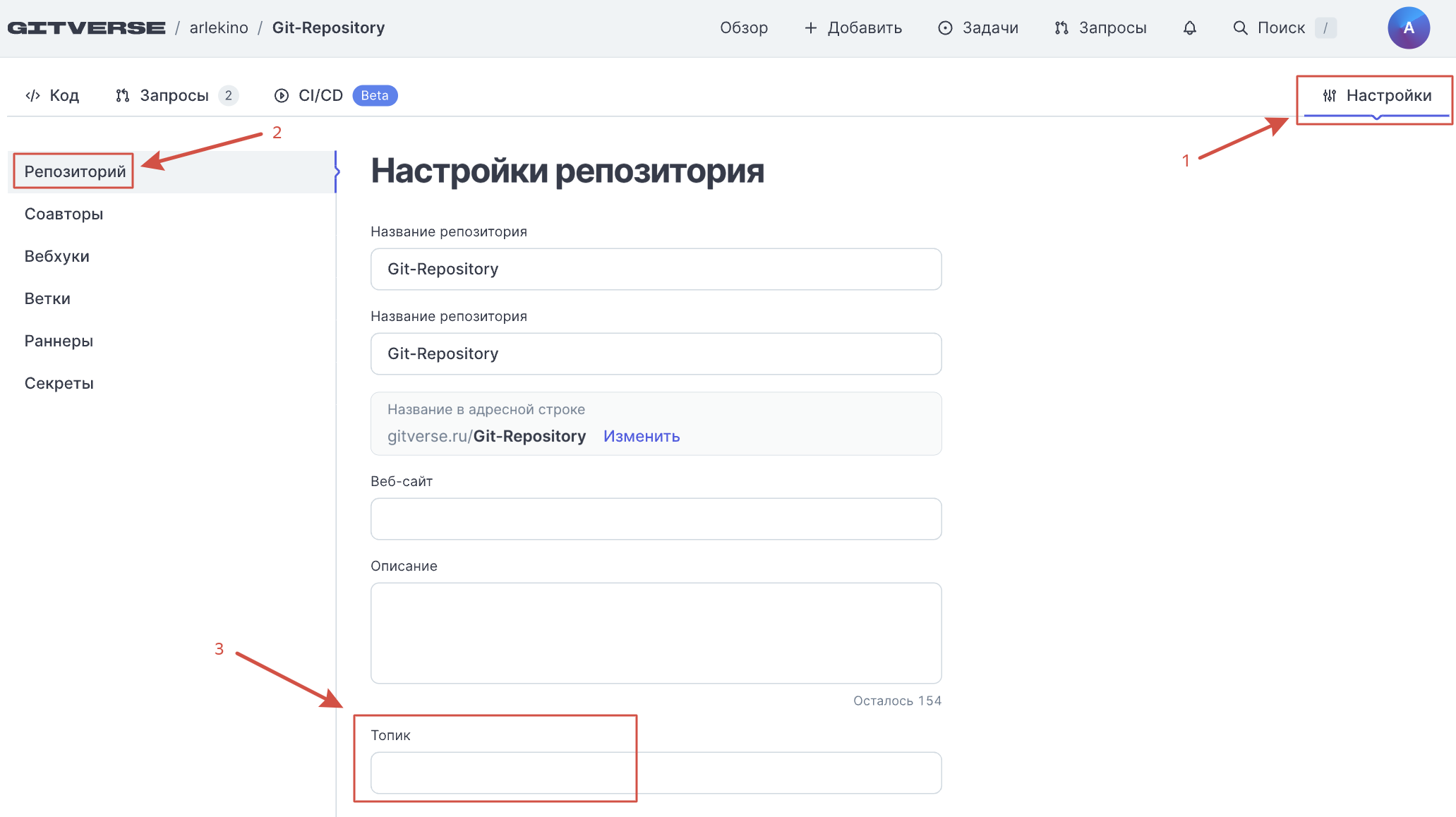Screen dimensions: 1456x817
Task: Focus the second Название репозитория field
Action: tap(656, 353)
